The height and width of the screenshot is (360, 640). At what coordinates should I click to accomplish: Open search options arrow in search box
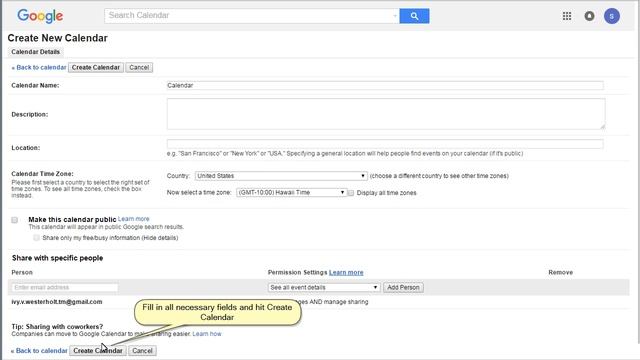[x=395, y=16]
